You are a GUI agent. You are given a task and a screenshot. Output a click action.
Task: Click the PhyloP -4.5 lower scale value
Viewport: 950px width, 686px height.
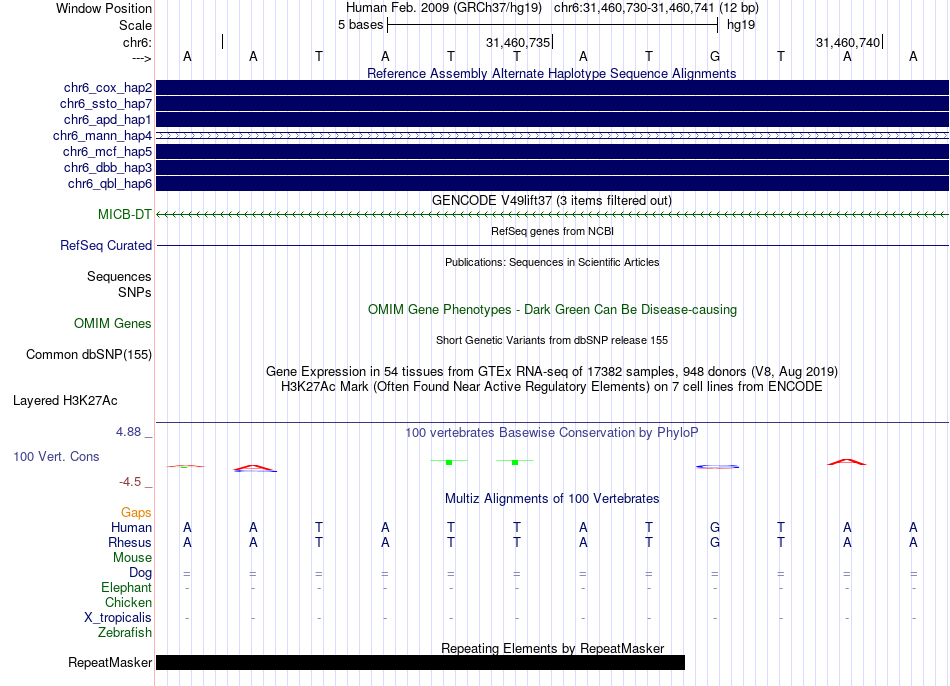pyautogui.click(x=130, y=482)
